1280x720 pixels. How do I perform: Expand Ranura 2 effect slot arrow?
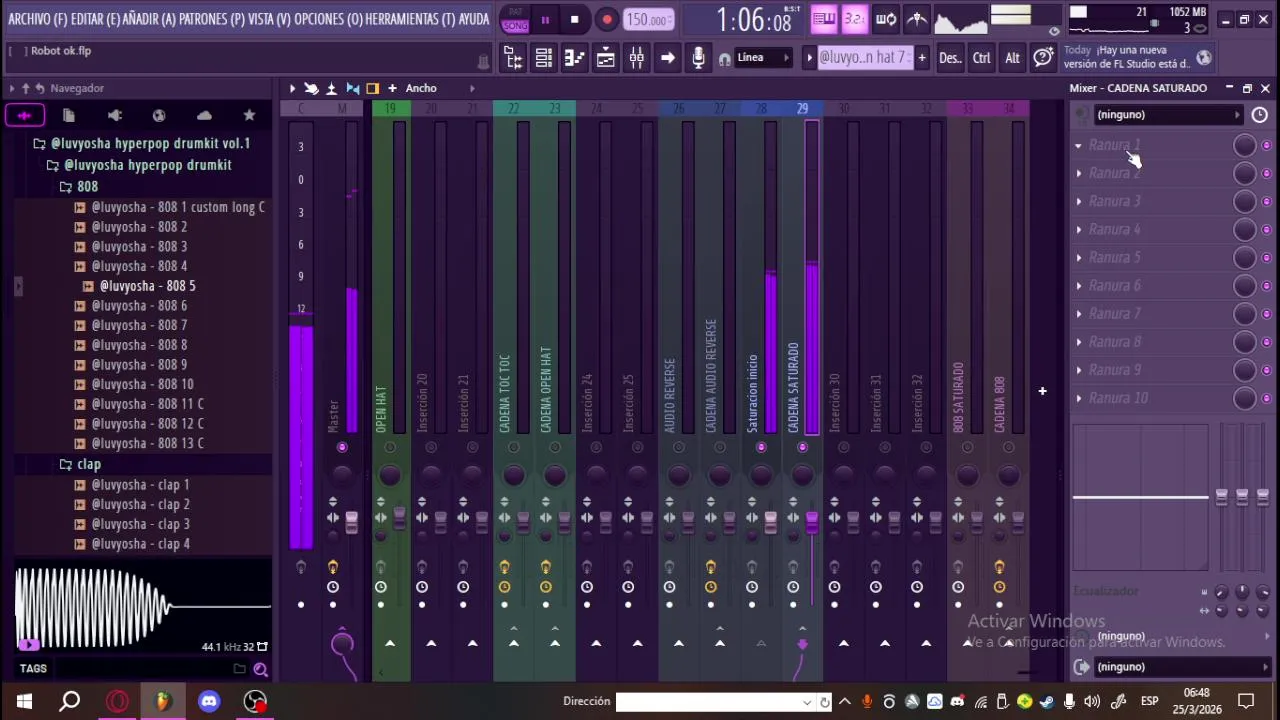coord(1078,174)
